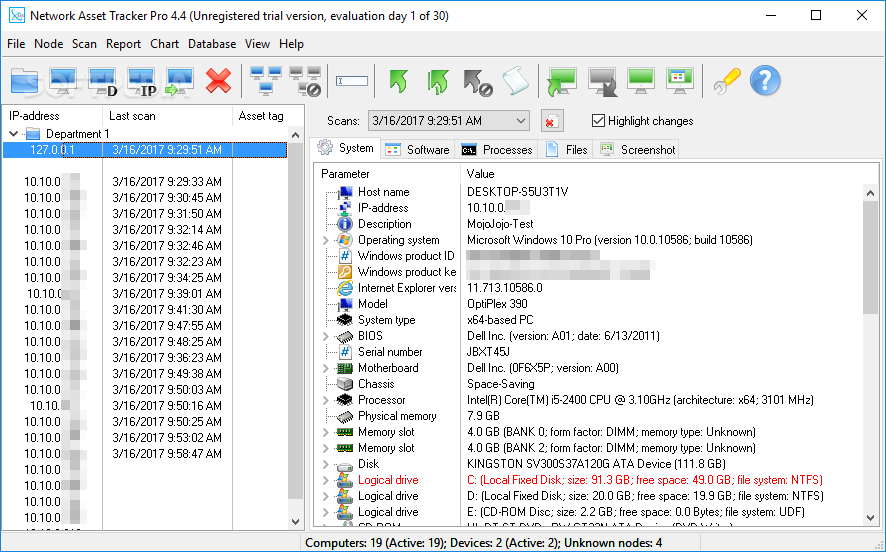Click the Department 1 folder icon
Screen dimensions: 886x552
point(34,134)
